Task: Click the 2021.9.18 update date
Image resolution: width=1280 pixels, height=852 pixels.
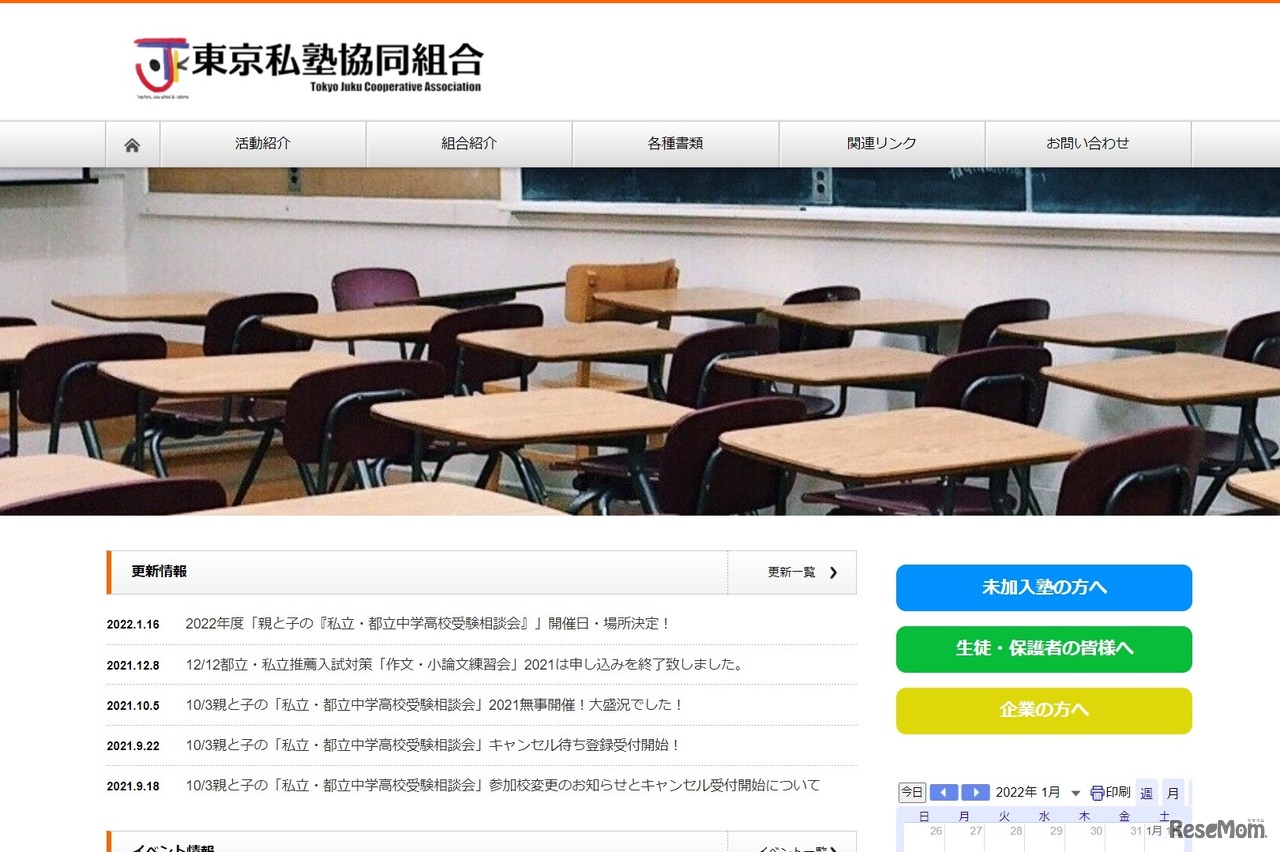Action: point(133,787)
